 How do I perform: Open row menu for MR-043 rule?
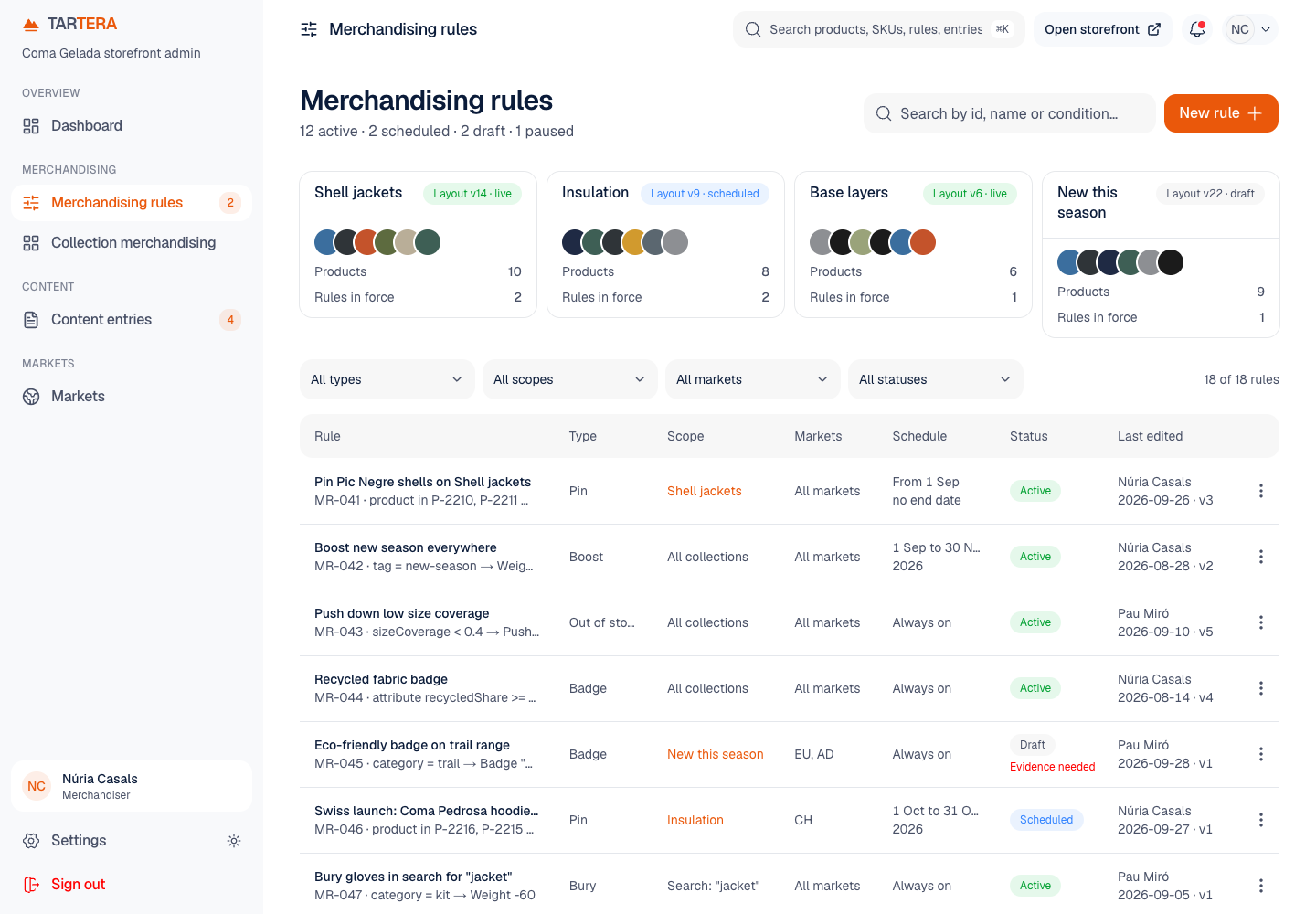coord(1261,622)
